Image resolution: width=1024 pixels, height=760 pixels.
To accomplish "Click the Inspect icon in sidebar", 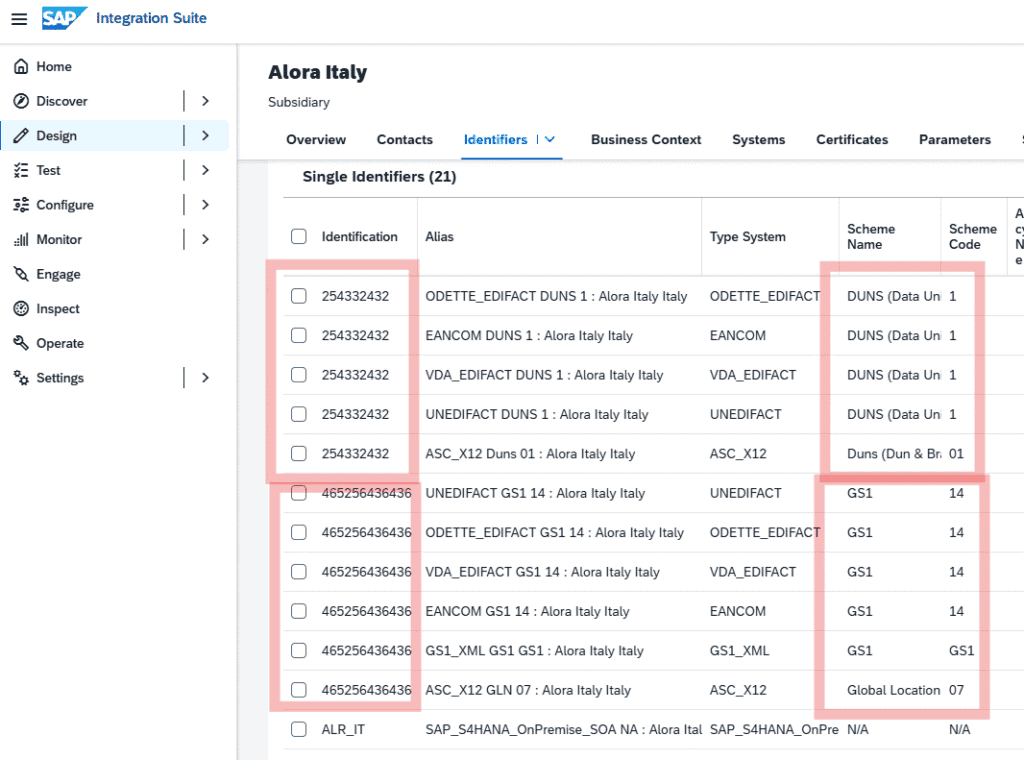I will click(21, 309).
